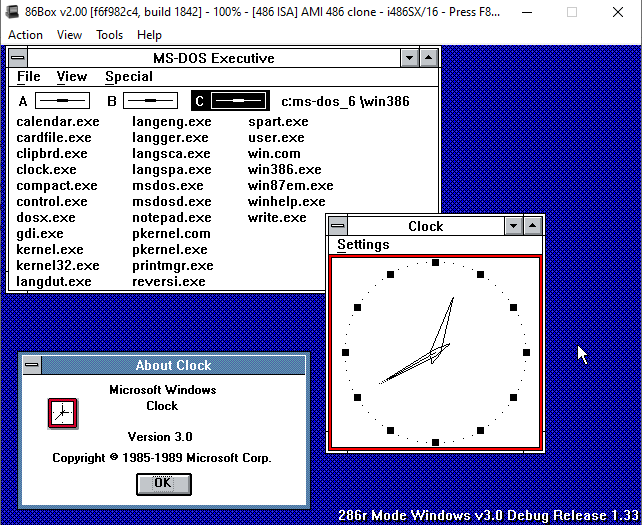This screenshot has width=642, height=525.
Task: Select control.exe in file list
Action: pos(51,201)
